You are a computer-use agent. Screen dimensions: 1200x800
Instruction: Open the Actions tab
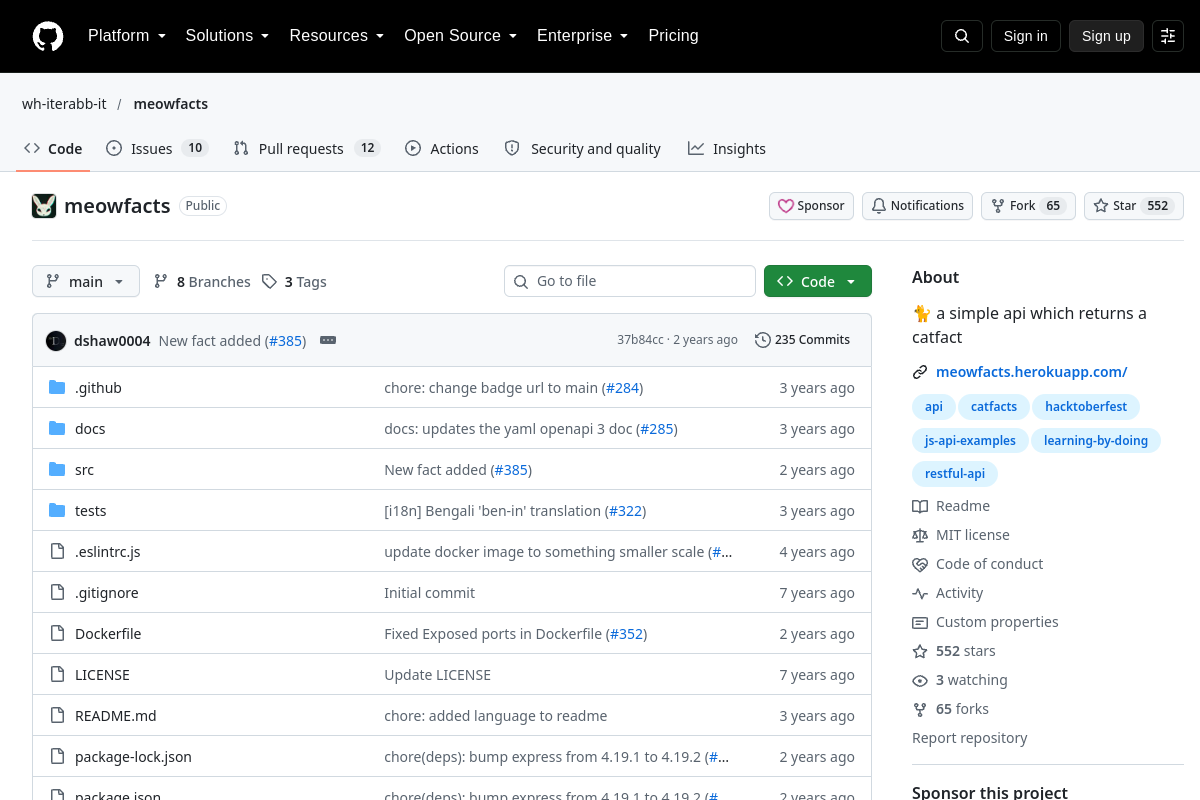pos(442,149)
